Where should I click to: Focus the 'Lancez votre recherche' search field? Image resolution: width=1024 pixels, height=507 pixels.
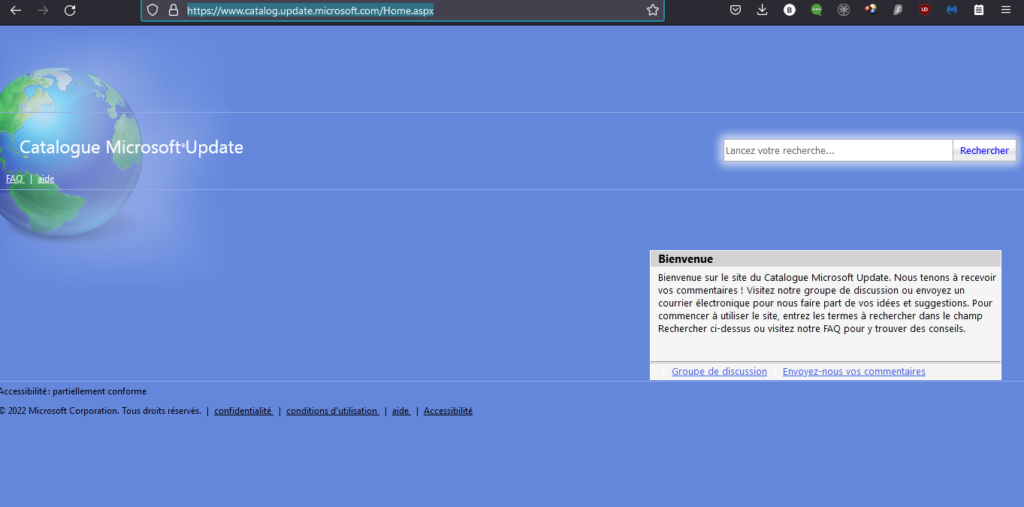(838, 150)
